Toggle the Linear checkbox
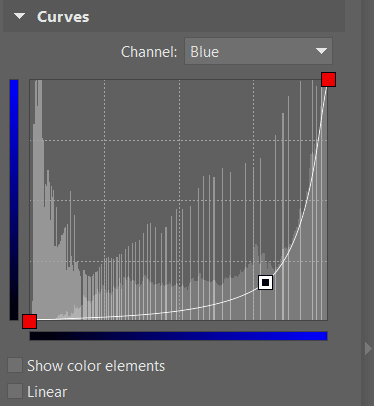374x406 pixels. tap(15, 391)
